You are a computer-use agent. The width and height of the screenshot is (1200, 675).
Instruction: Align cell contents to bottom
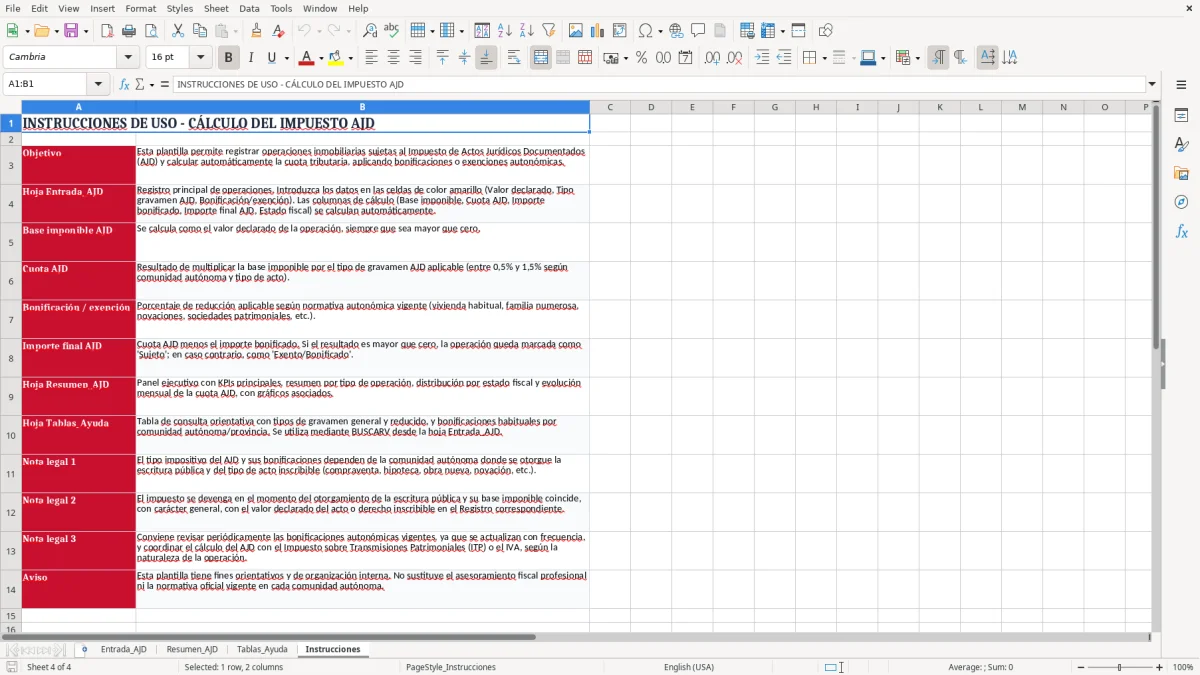(486, 58)
